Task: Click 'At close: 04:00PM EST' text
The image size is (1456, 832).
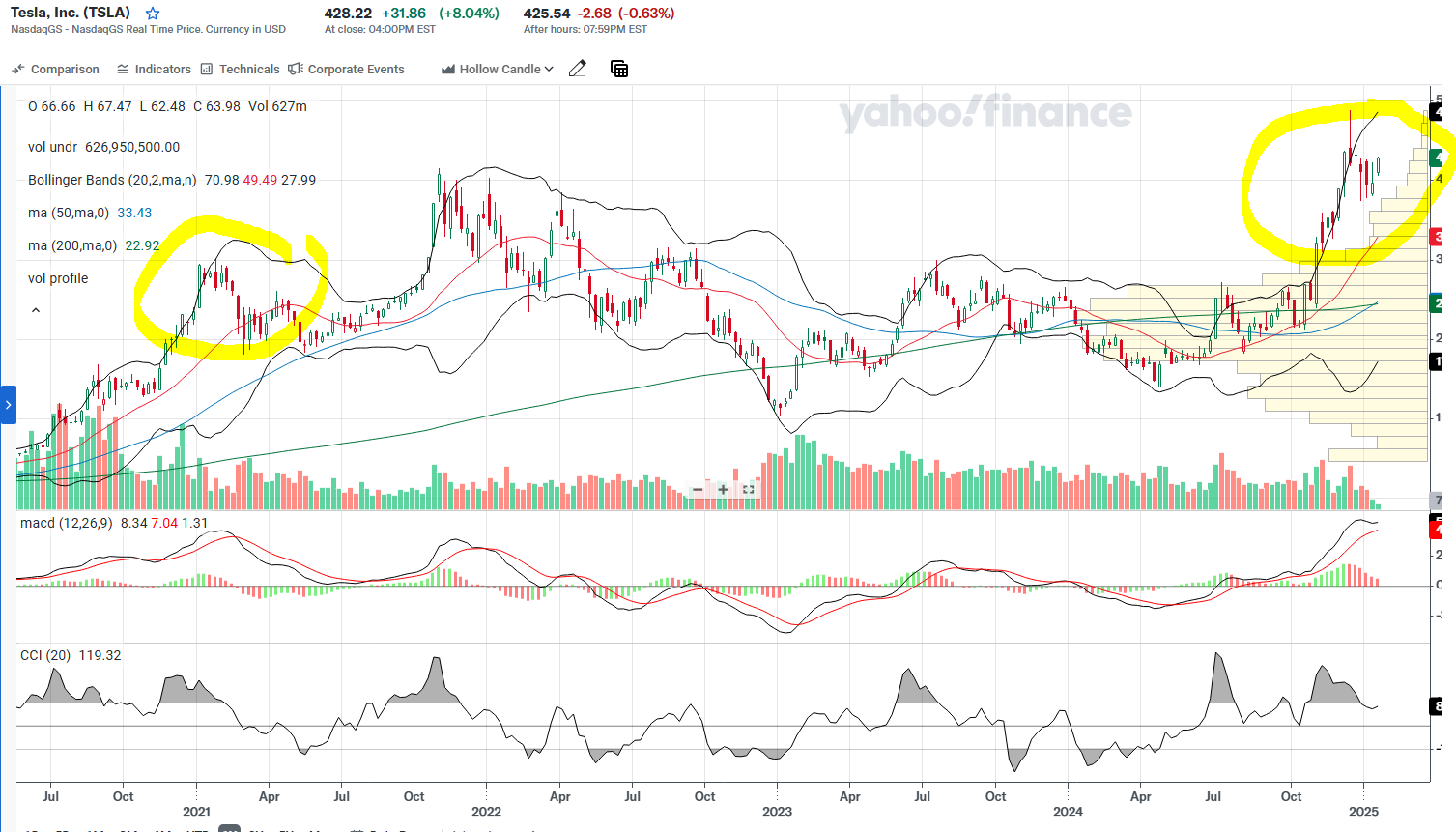Action: point(380,30)
